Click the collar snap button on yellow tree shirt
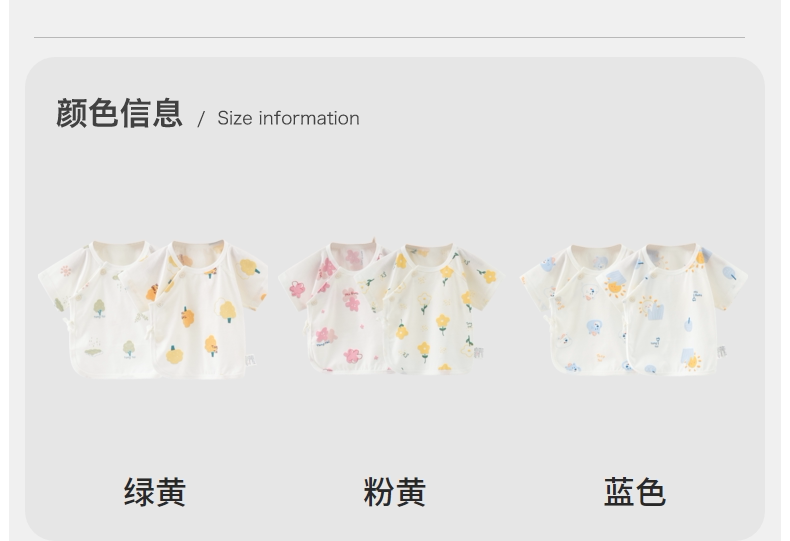This screenshot has height=541, width=790. tap(180, 274)
